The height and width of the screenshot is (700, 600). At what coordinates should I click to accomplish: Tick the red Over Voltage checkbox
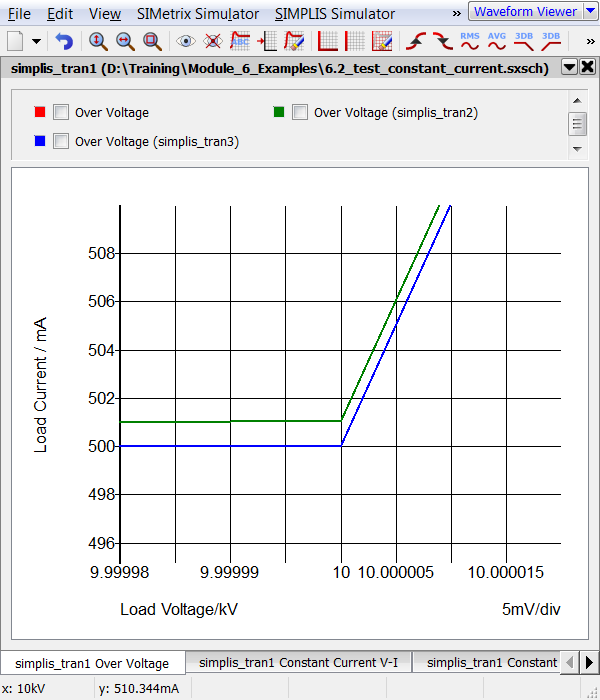(x=60, y=113)
